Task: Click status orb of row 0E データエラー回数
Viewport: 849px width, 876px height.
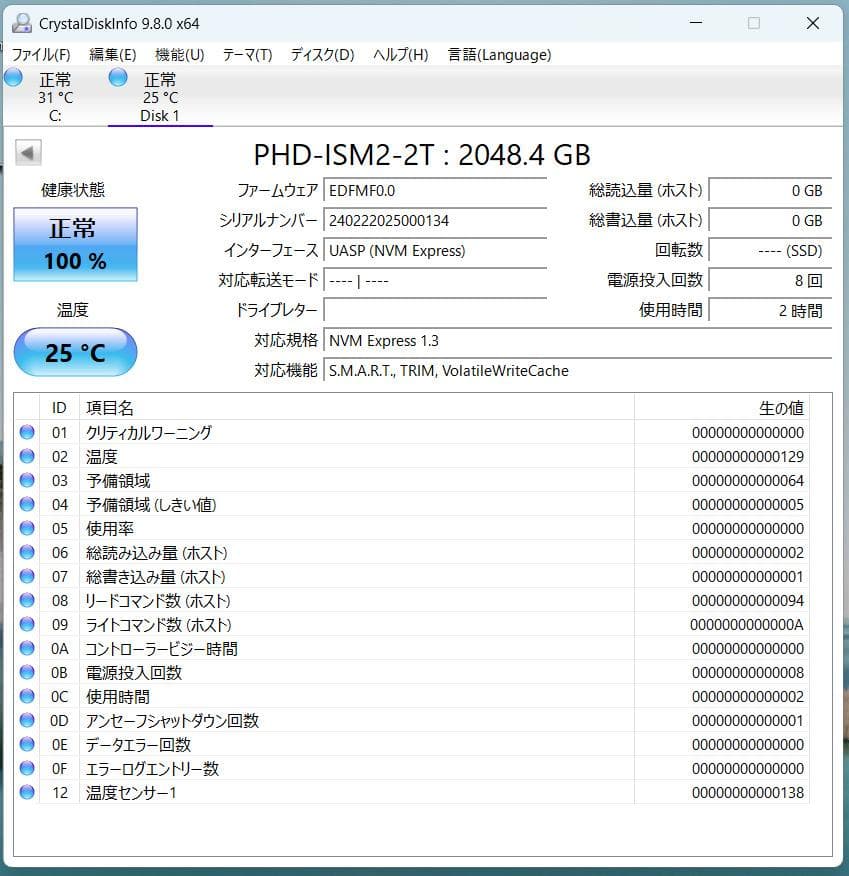Action: (27, 744)
